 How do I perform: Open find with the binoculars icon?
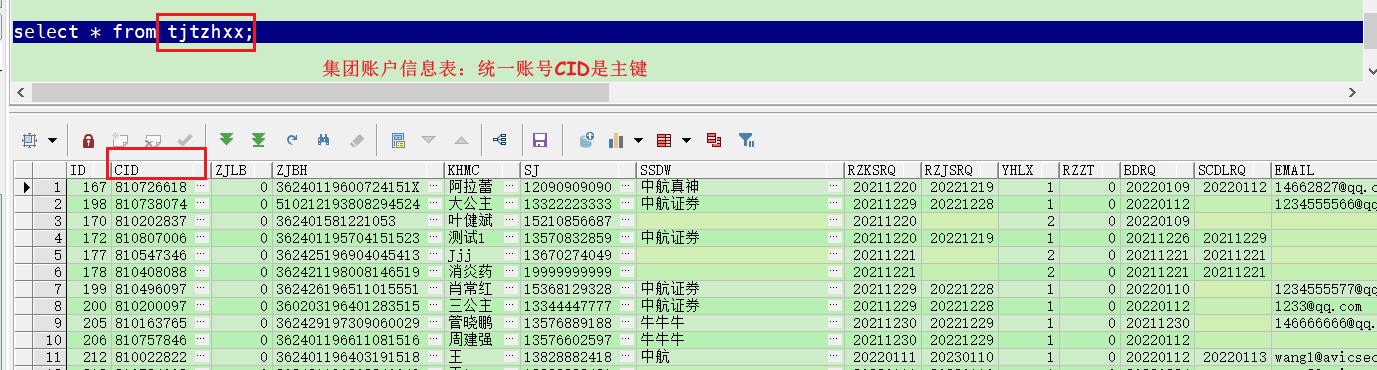pos(324,140)
